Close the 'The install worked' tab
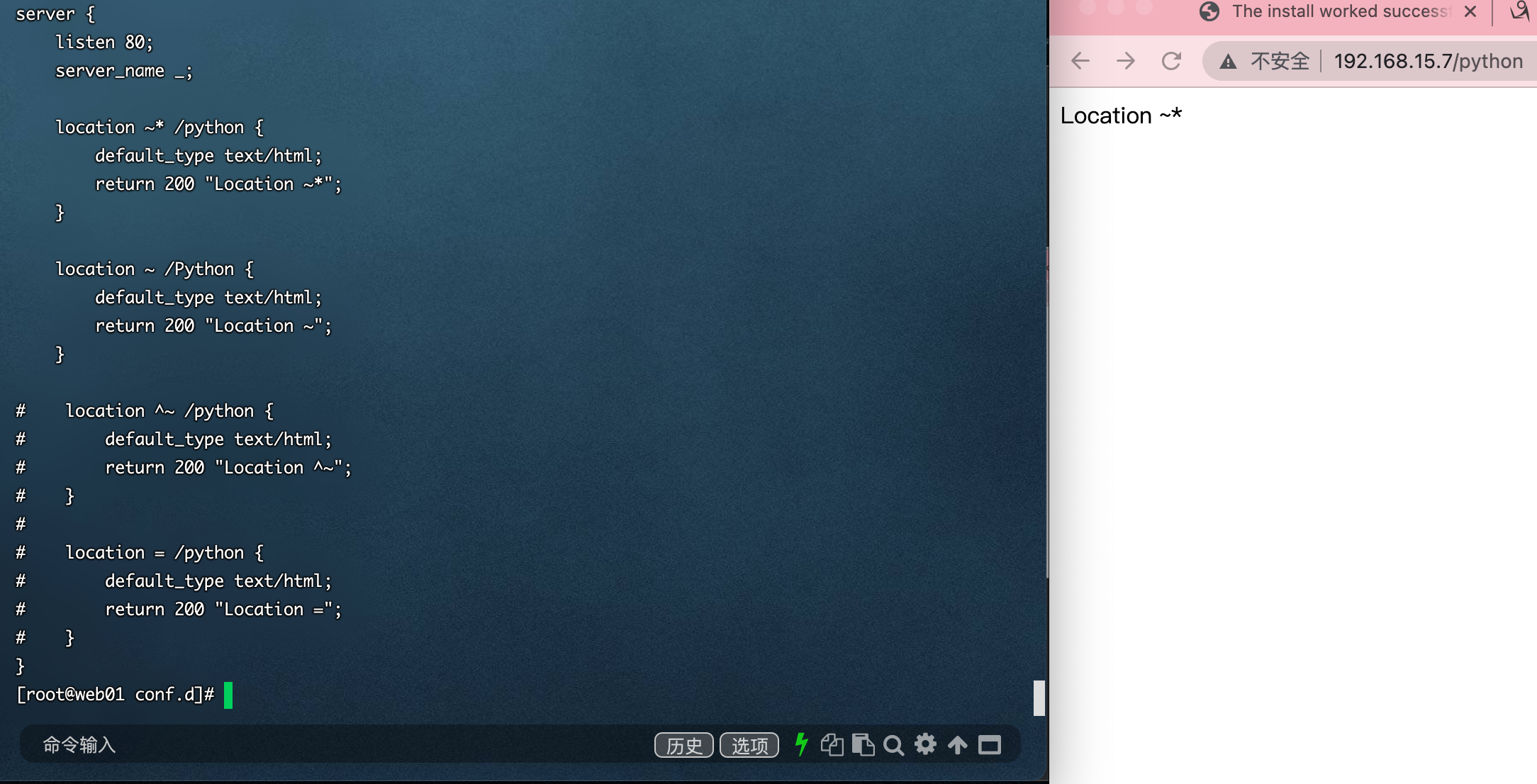1537x784 pixels. pyautogui.click(x=1470, y=12)
